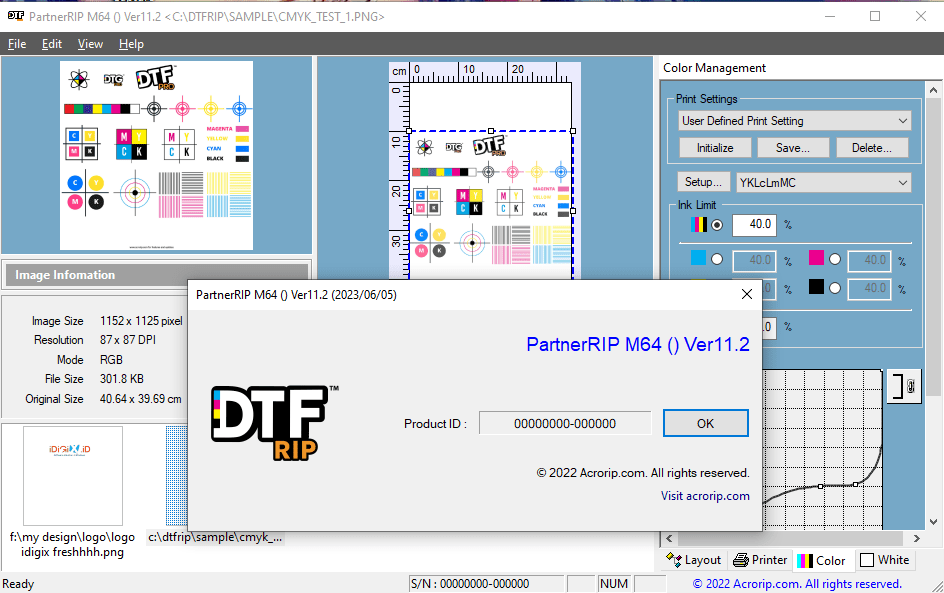The width and height of the screenshot is (944, 593).
Task: Click the combined CMYK color swatch under Ink Limit
Action: click(x=698, y=224)
